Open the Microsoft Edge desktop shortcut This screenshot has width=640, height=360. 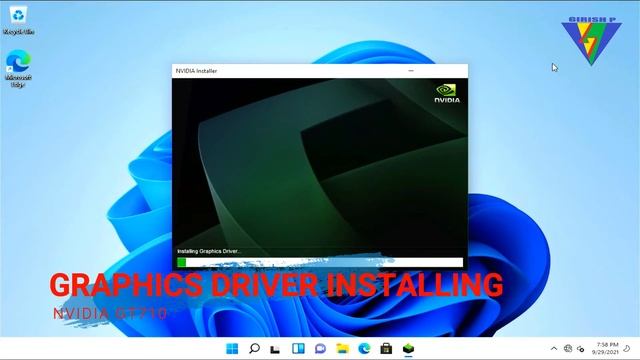(18, 68)
